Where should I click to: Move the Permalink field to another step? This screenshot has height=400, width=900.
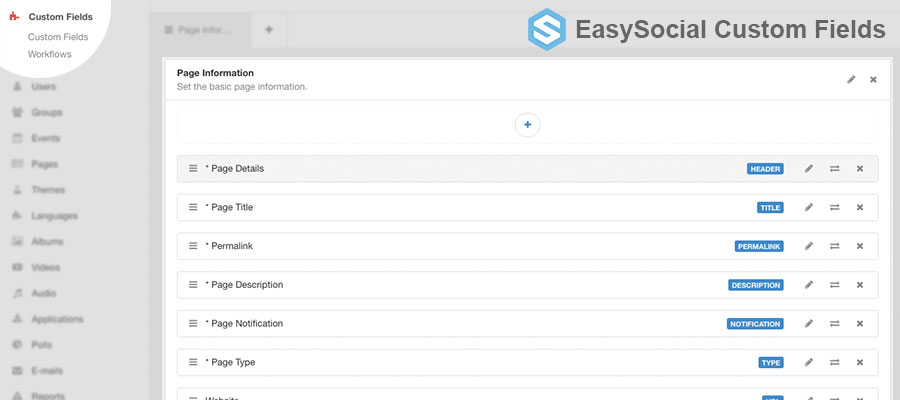pos(835,246)
